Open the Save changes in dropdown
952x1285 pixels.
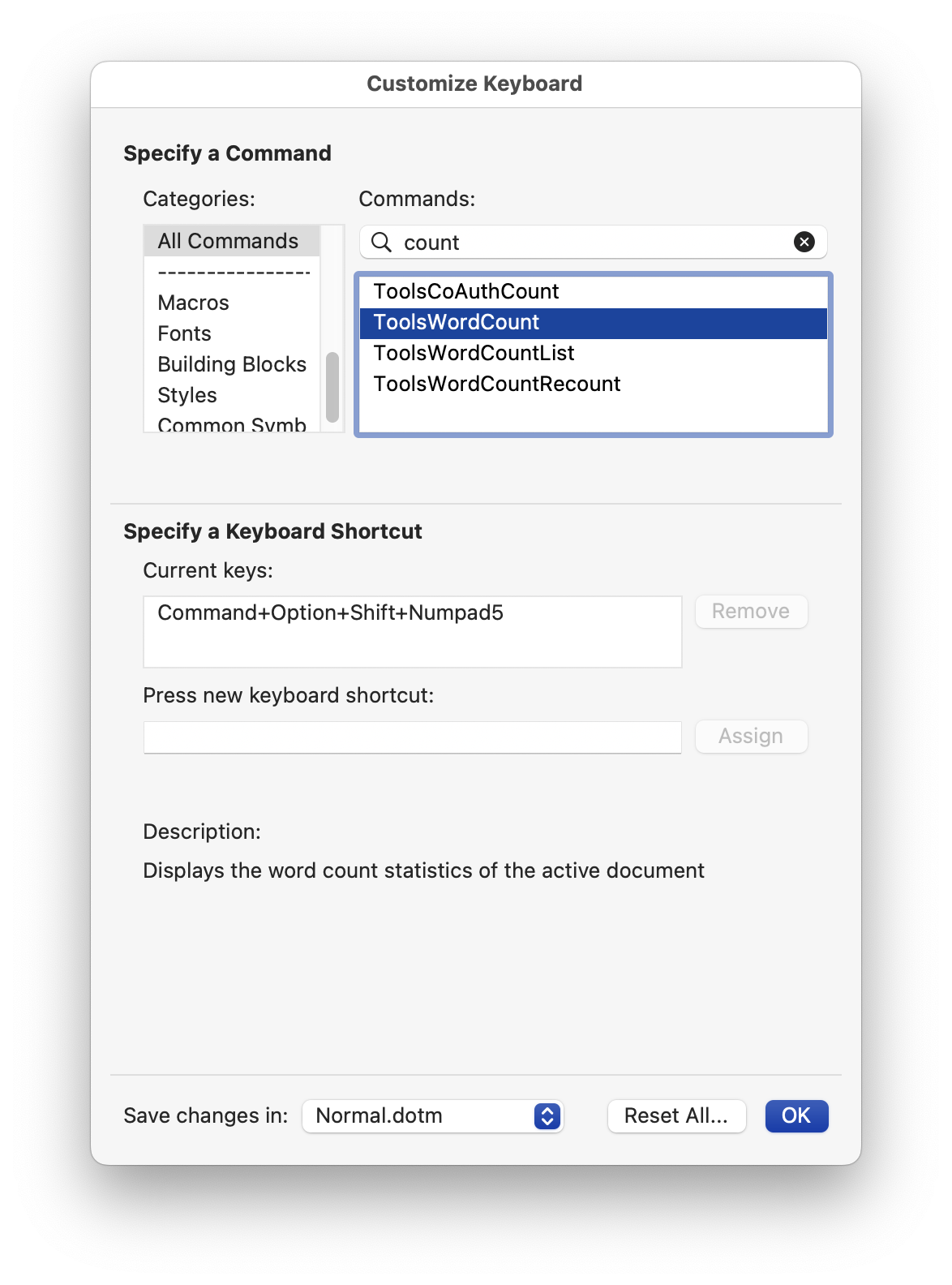click(x=432, y=1116)
